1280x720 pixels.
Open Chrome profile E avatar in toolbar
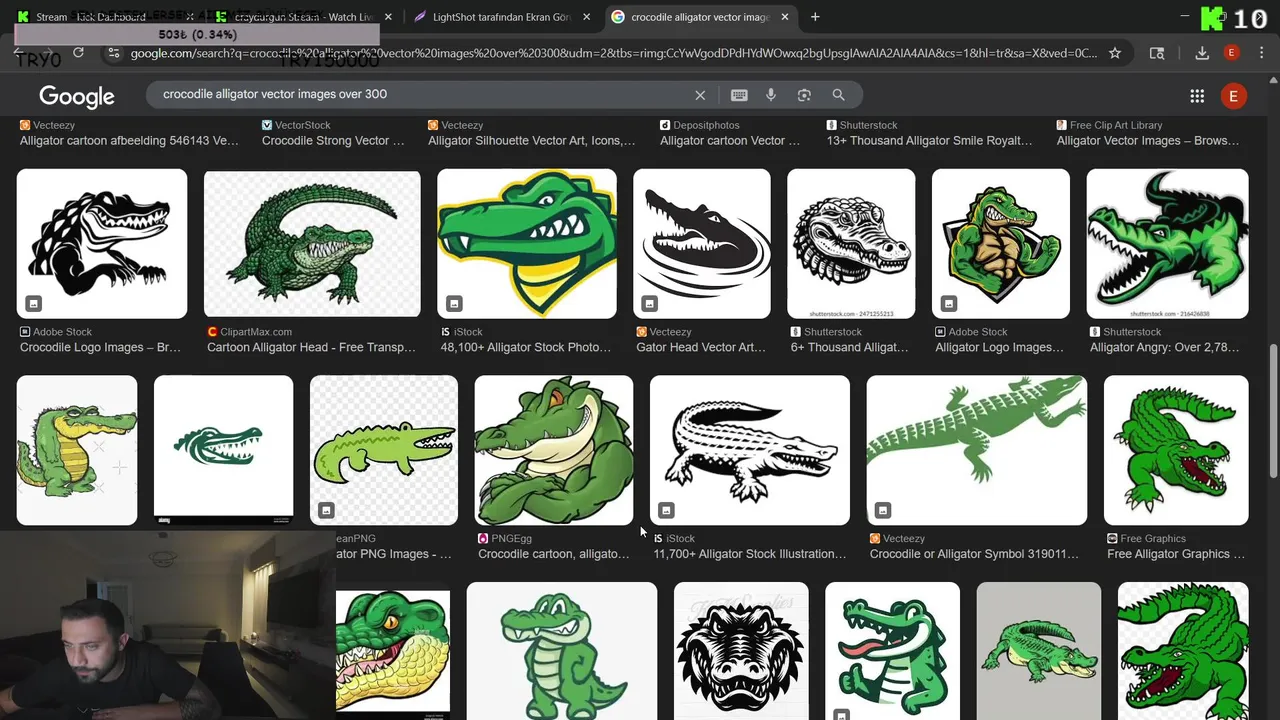pos(1232,53)
